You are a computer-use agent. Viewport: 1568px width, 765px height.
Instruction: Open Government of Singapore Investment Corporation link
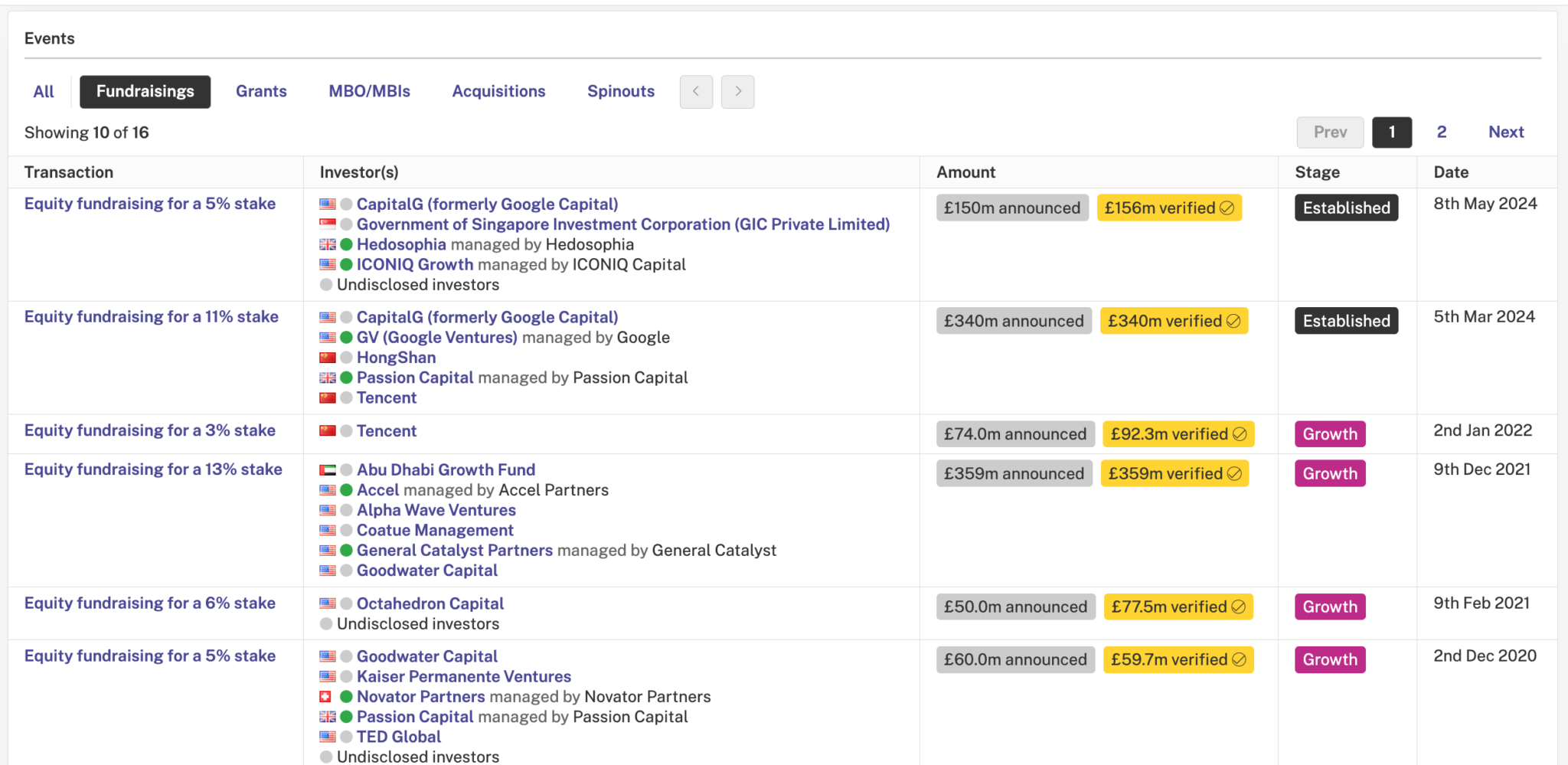click(x=623, y=224)
